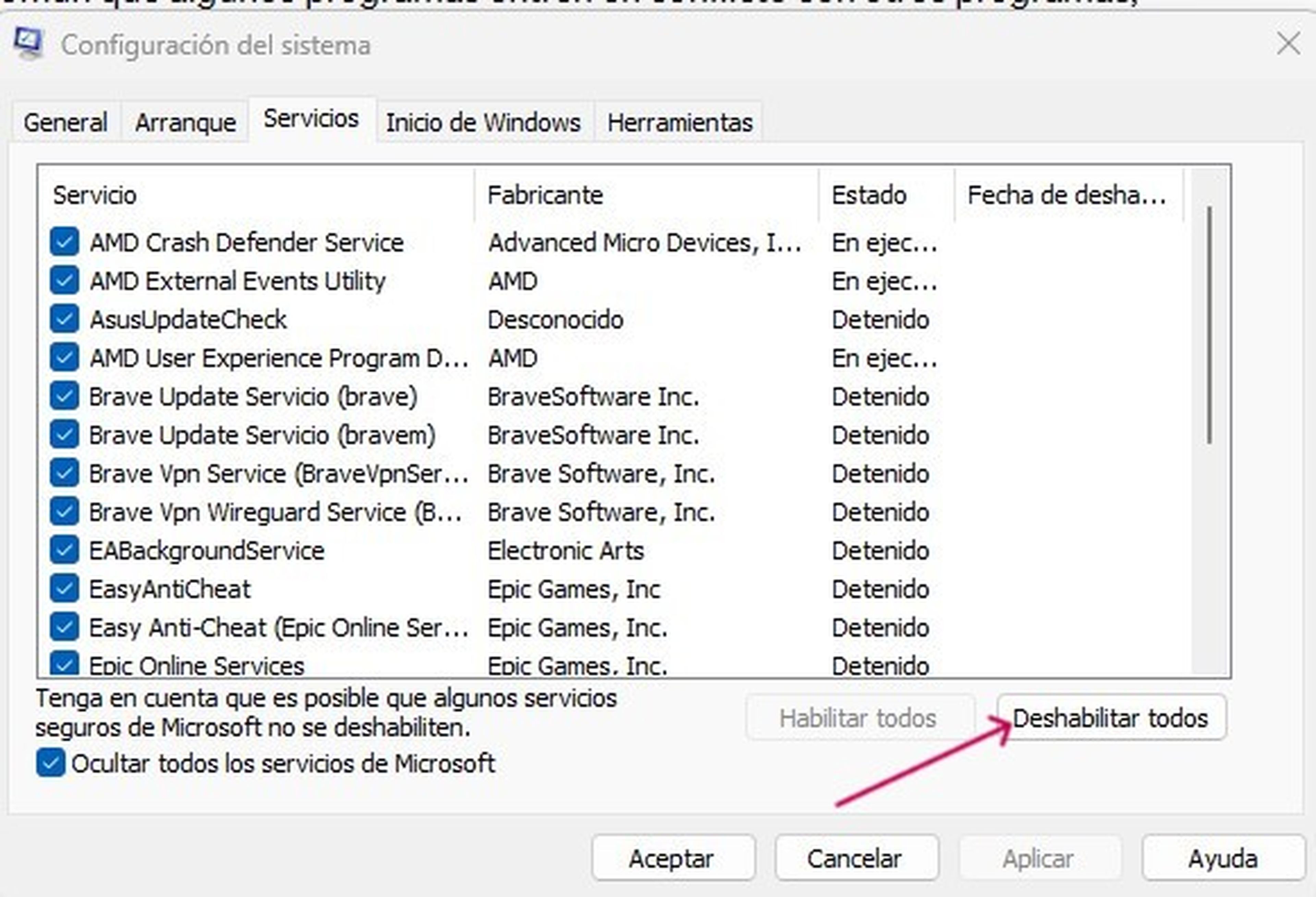Select the EABackgroundService name

pyautogui.click(x=207, y=551)
